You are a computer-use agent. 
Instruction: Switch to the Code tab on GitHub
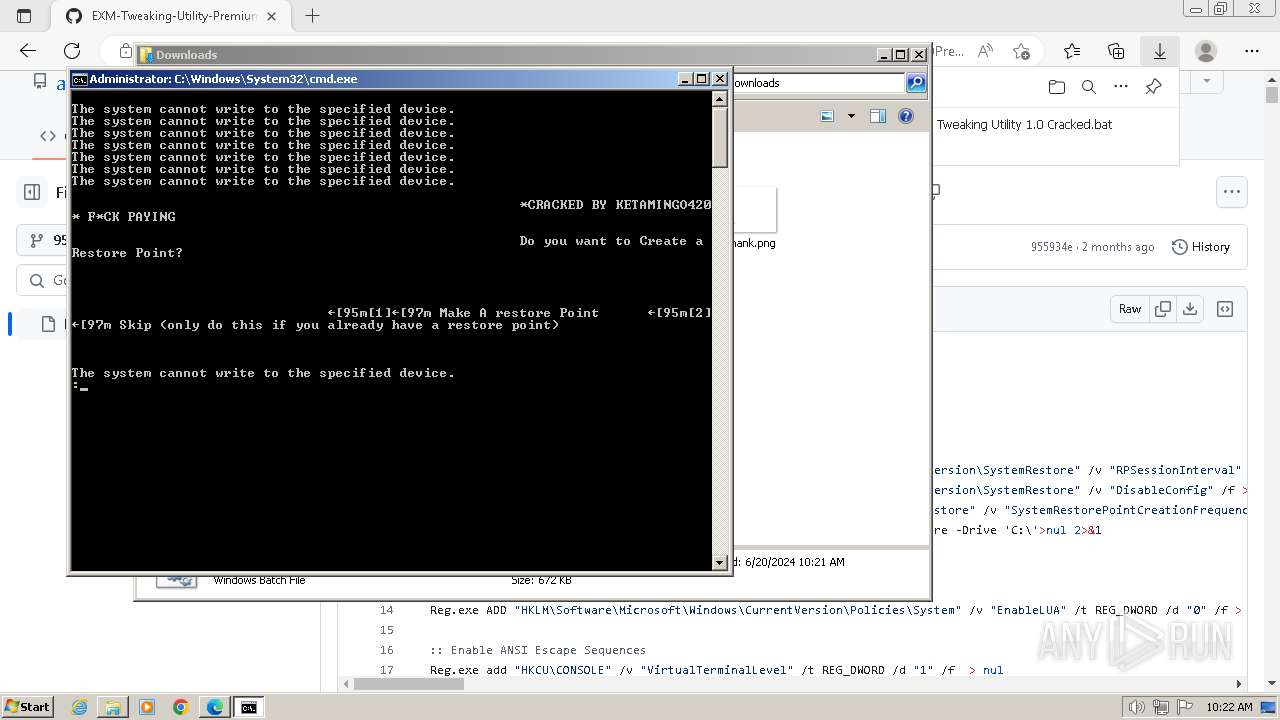pos(48,136)
